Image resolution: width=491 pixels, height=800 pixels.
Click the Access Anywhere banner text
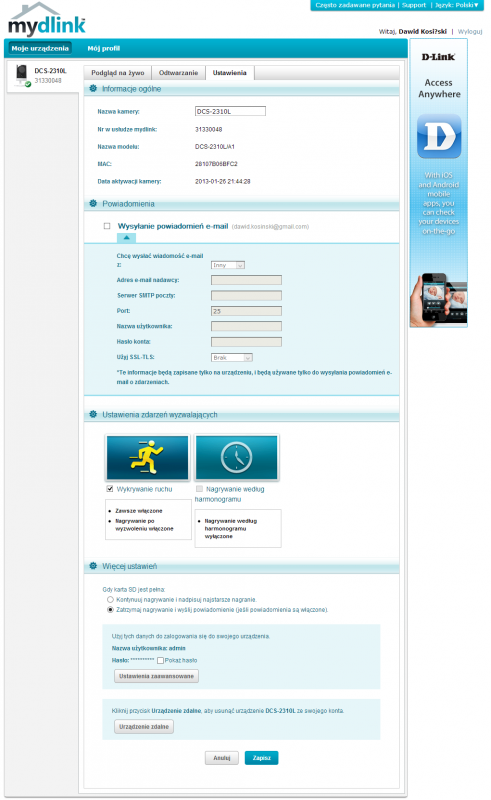point(439,88)
